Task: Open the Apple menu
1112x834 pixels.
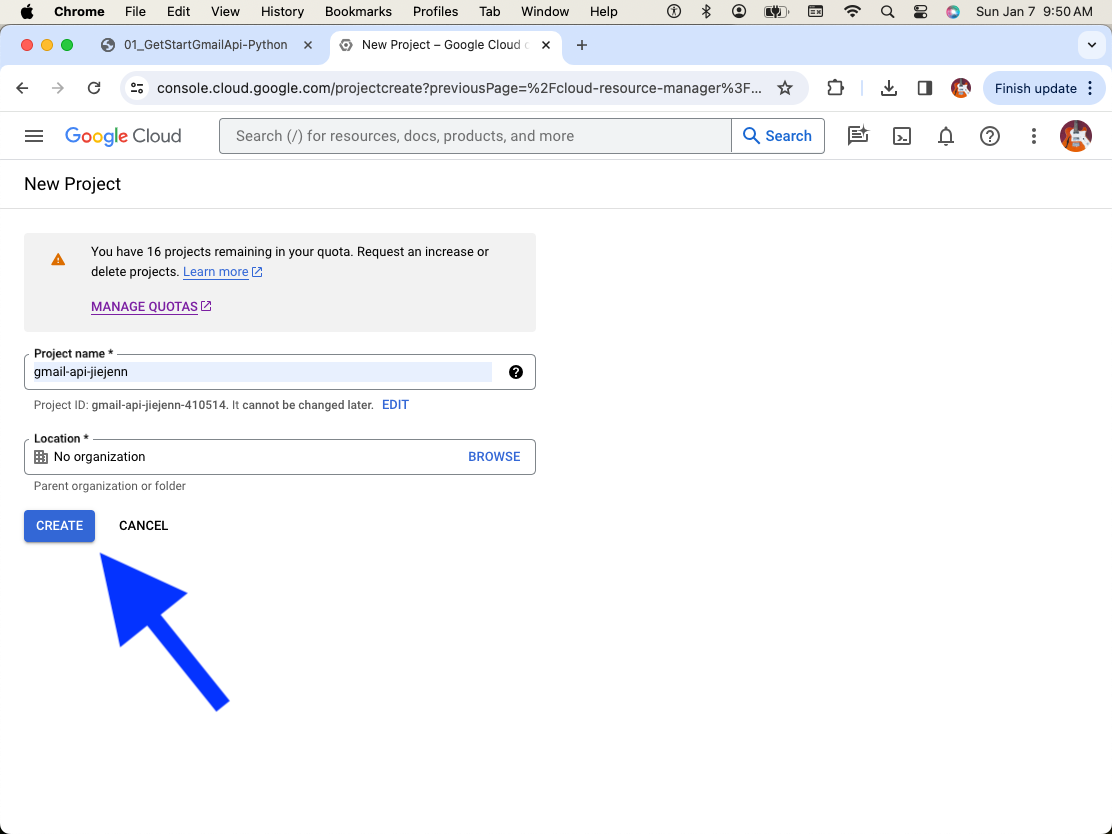Action: [26, 11]
